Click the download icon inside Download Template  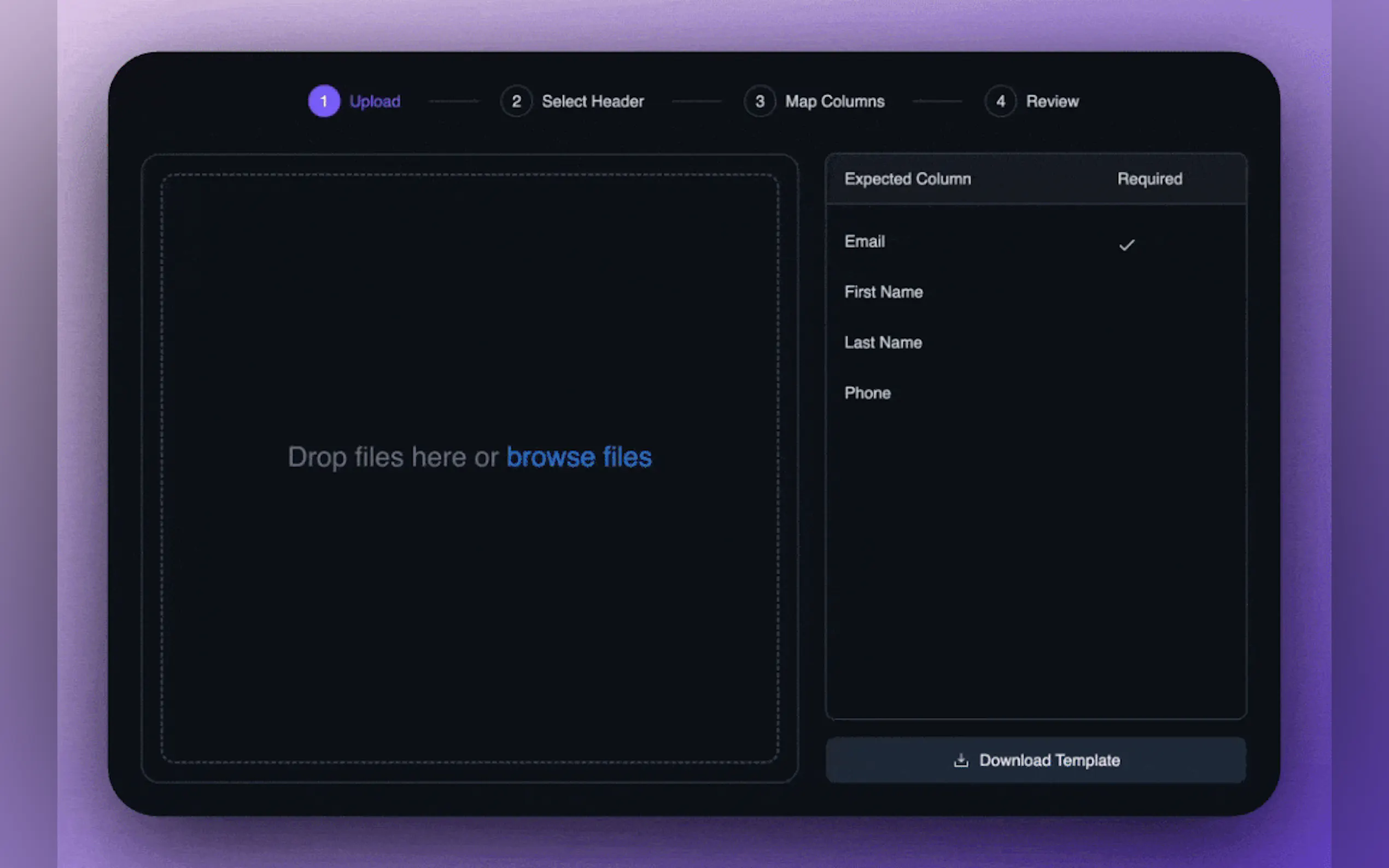click(x=961, y=760)
